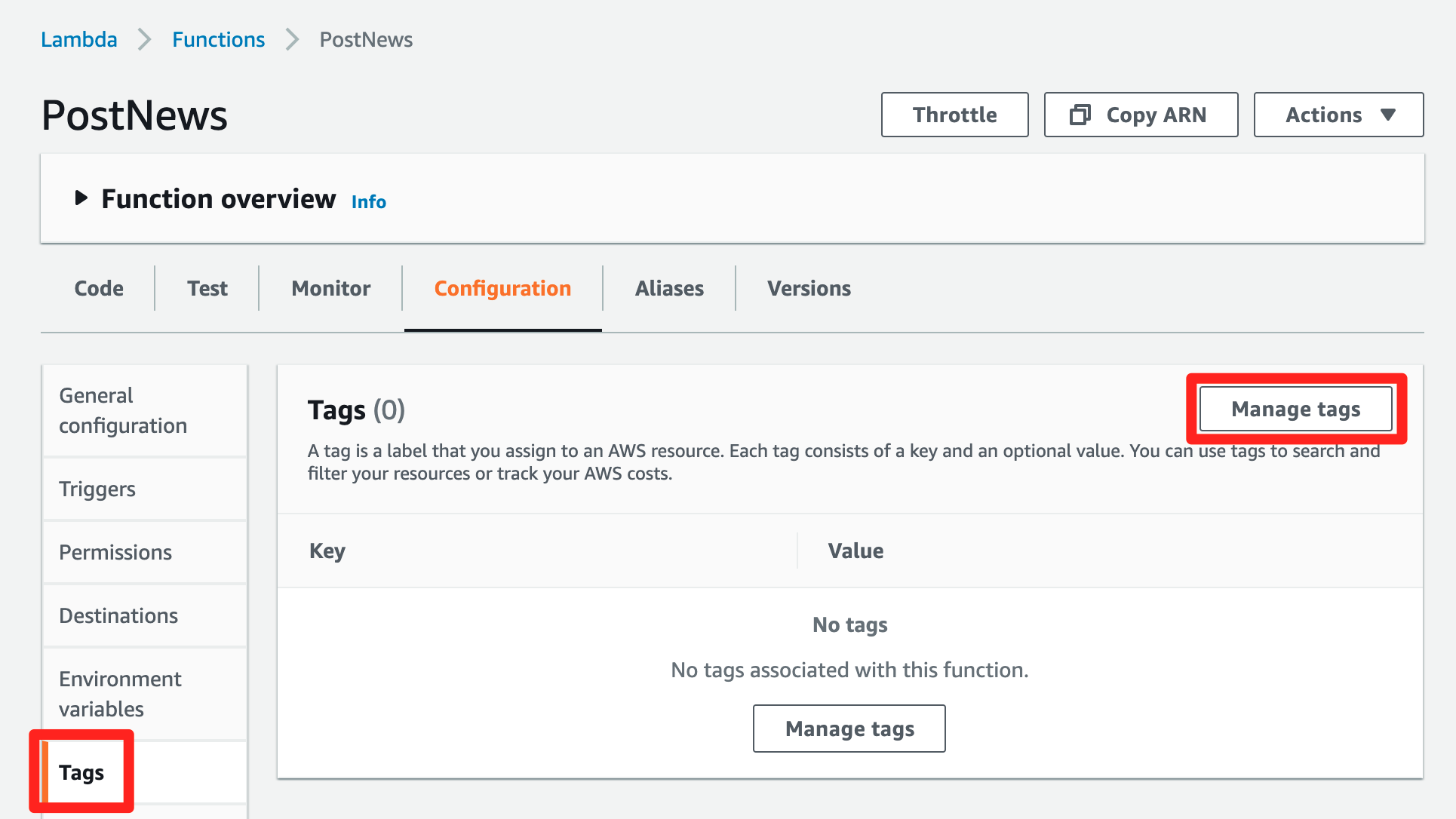The height and width of the screenshot is (819, 1456).
Task: Click the Throttle button
Action: click(x=954, y=115)
